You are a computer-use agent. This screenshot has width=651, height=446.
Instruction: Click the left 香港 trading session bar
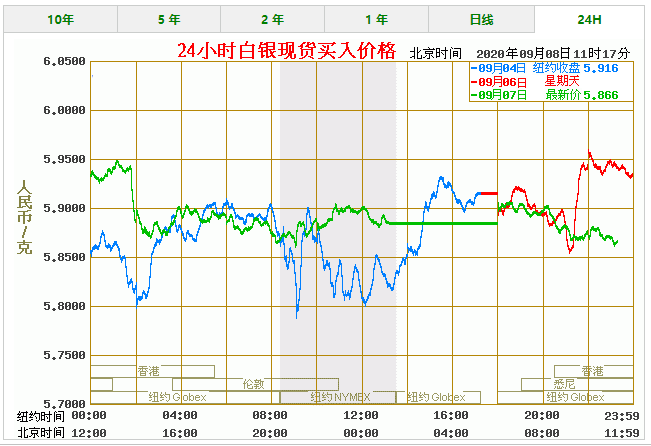(152, 371)
